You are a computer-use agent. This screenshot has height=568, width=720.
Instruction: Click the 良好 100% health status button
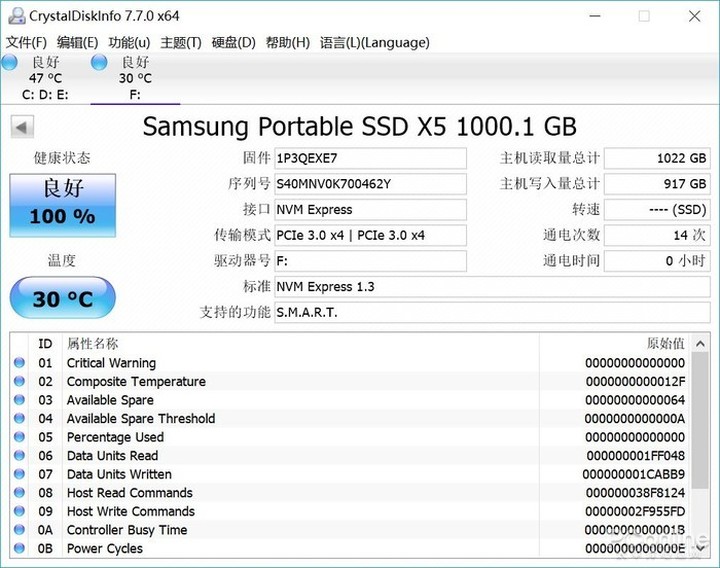[x=62, y=203]
